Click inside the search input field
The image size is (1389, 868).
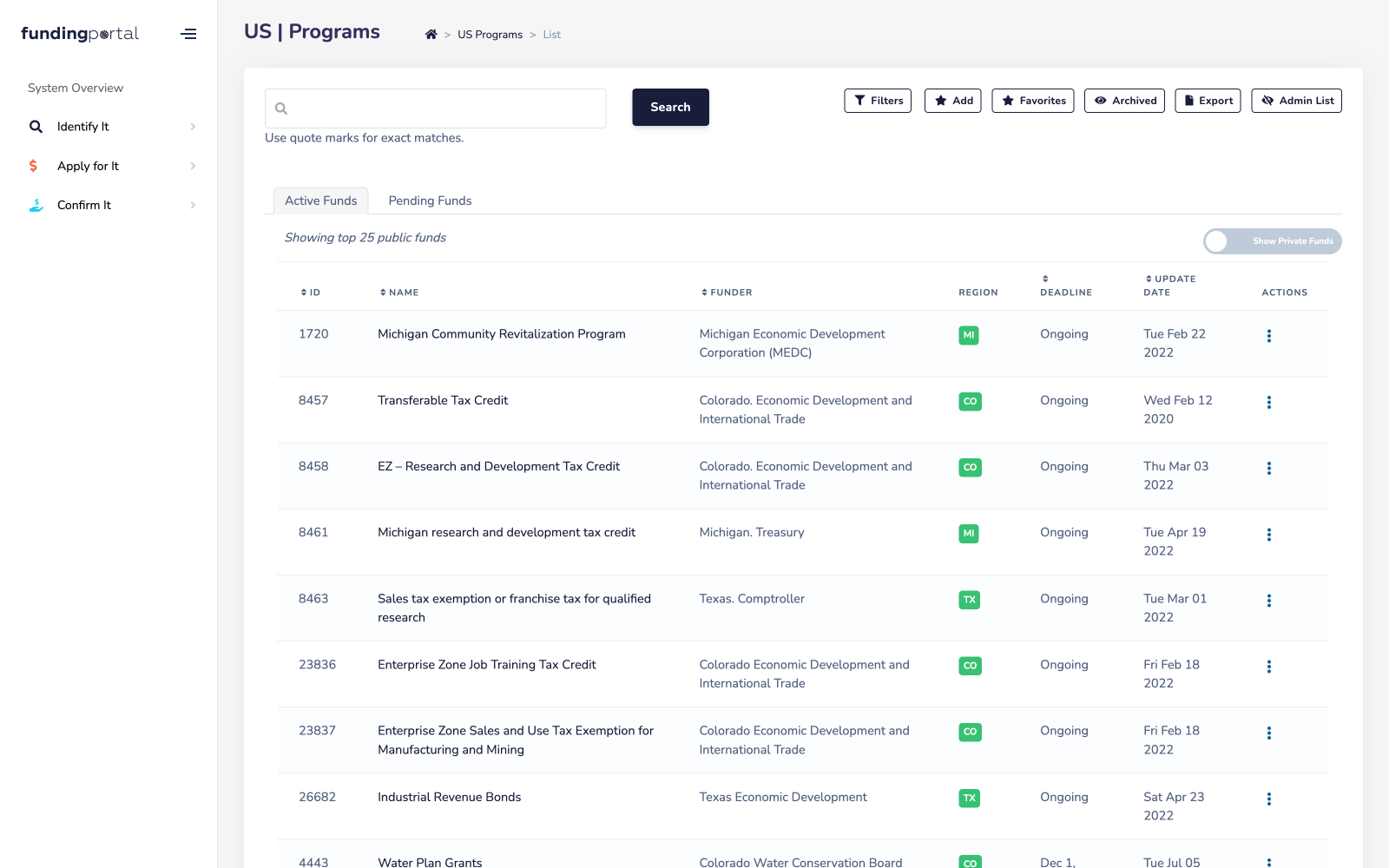[x=434, y=108]
